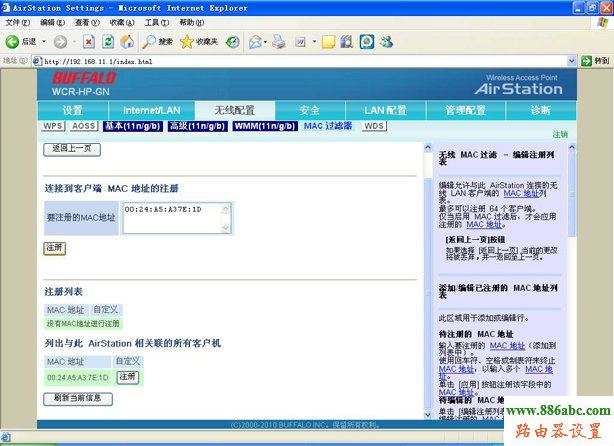Open the Search (搜索) toolbar button
Image resolution: width=614 pixels, height=446 pixels.
(157, 42)
